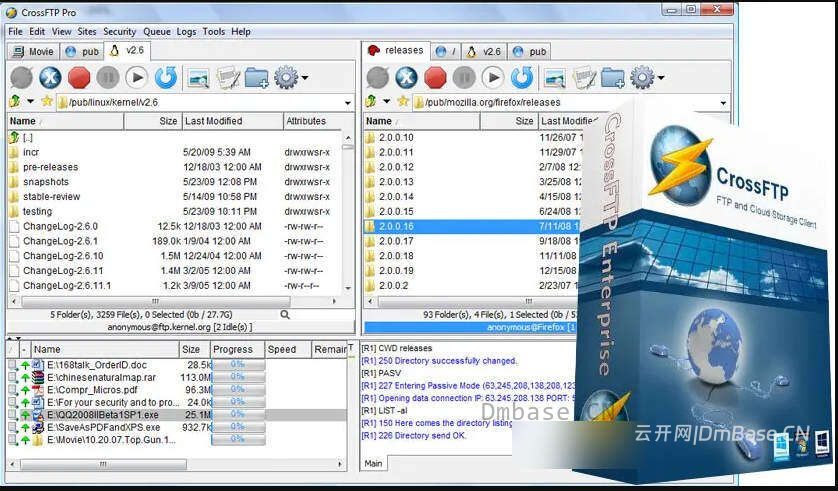This screenshot has width=838, height=491.
Task: Tick the checkbox for E:\168talk_OrderID.doc
Action: (x=12, y=365)
